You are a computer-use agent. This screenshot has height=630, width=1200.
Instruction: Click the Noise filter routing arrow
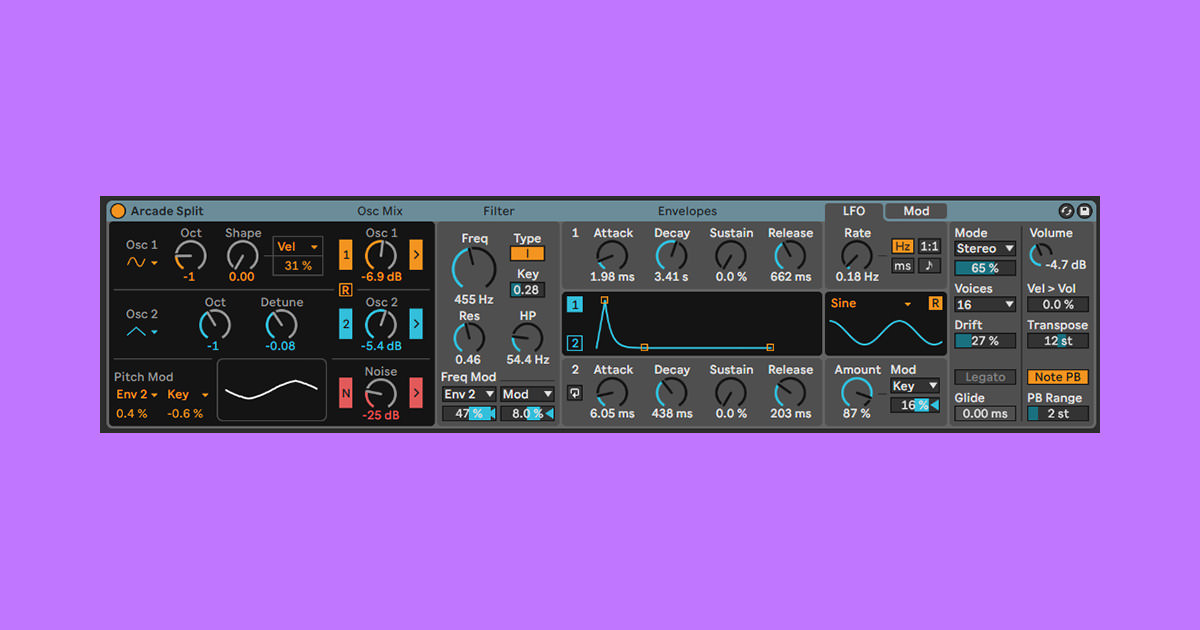tap(417, 393)
